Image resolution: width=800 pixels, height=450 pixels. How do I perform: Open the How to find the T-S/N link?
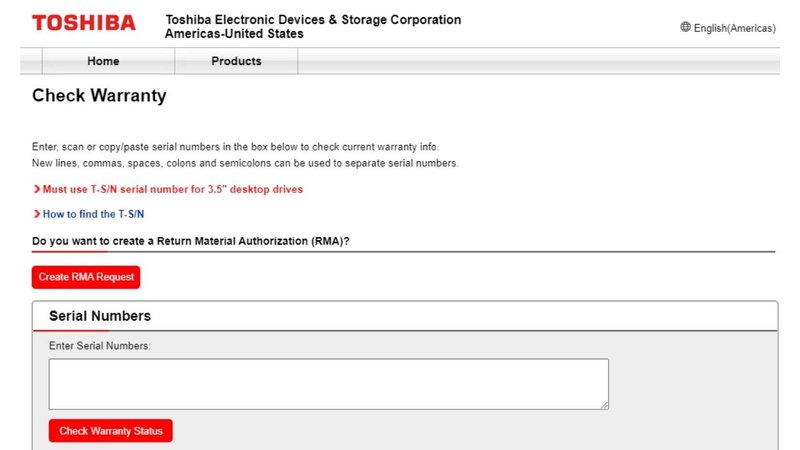click(x=93, y=214)
